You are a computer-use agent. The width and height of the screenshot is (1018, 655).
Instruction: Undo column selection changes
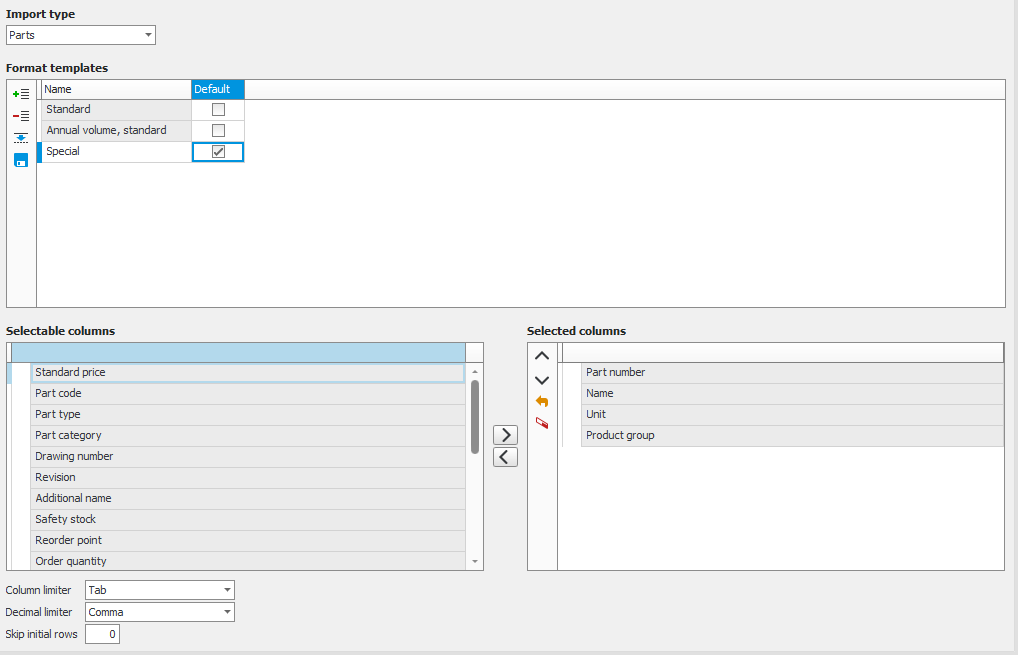click(541, 401)
